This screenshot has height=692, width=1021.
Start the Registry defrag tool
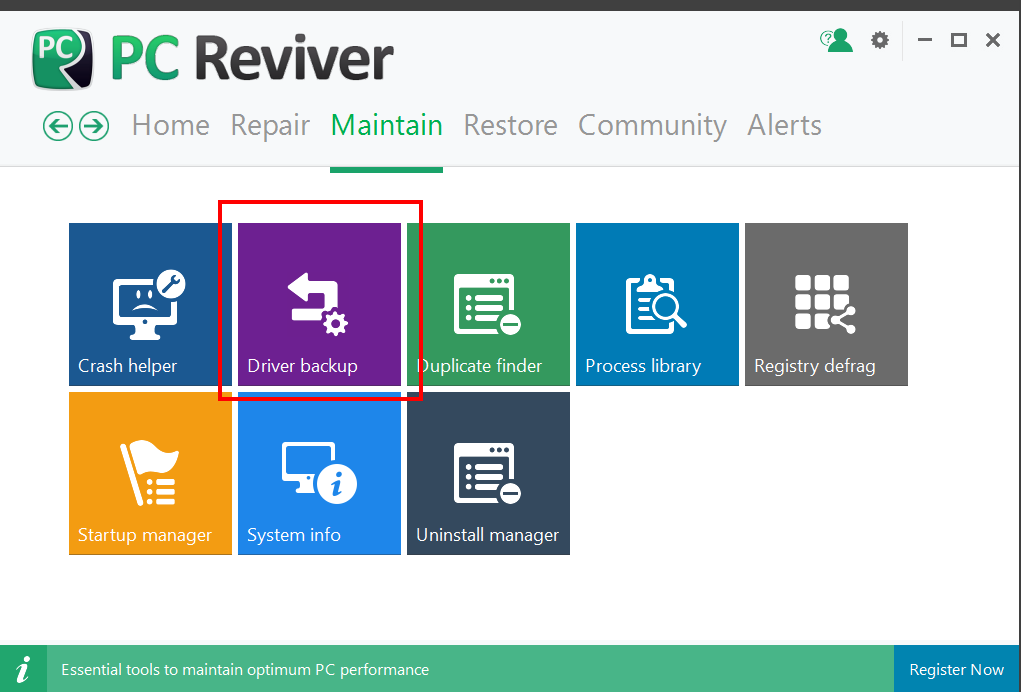pos(826,304)
